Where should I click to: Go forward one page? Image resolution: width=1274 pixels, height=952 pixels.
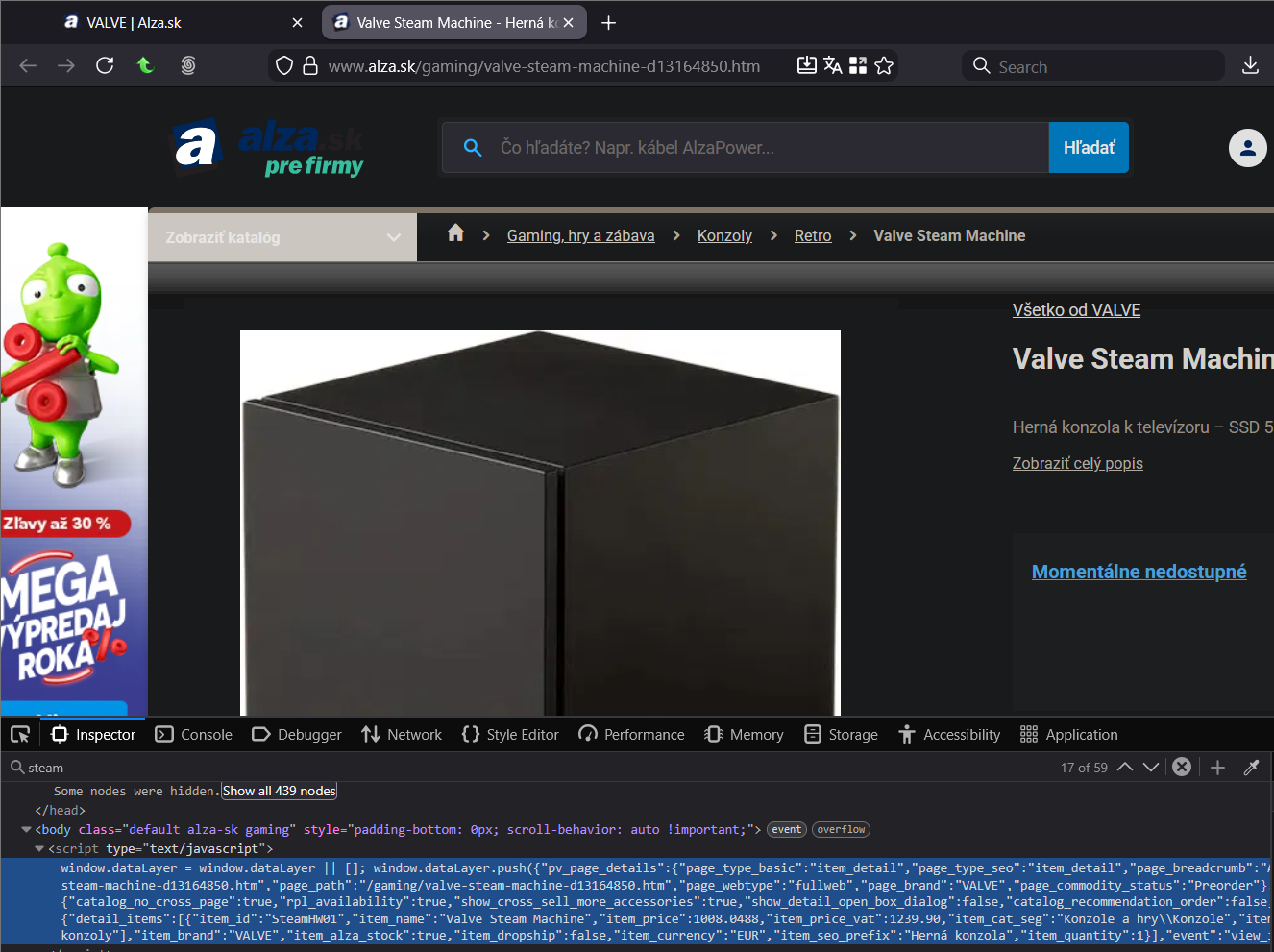66,65
